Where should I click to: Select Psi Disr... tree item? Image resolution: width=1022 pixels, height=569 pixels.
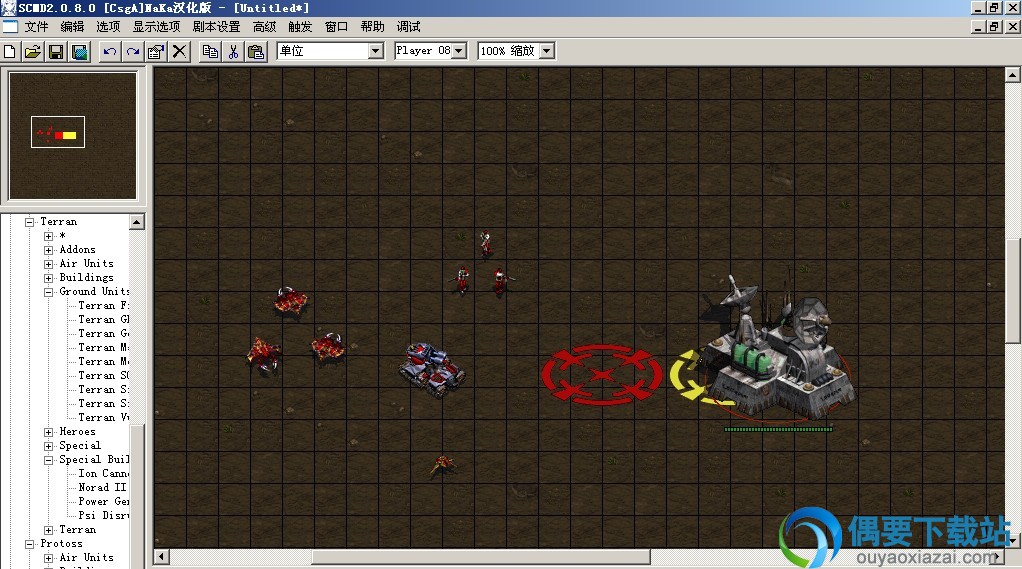(x=103, y=516)
